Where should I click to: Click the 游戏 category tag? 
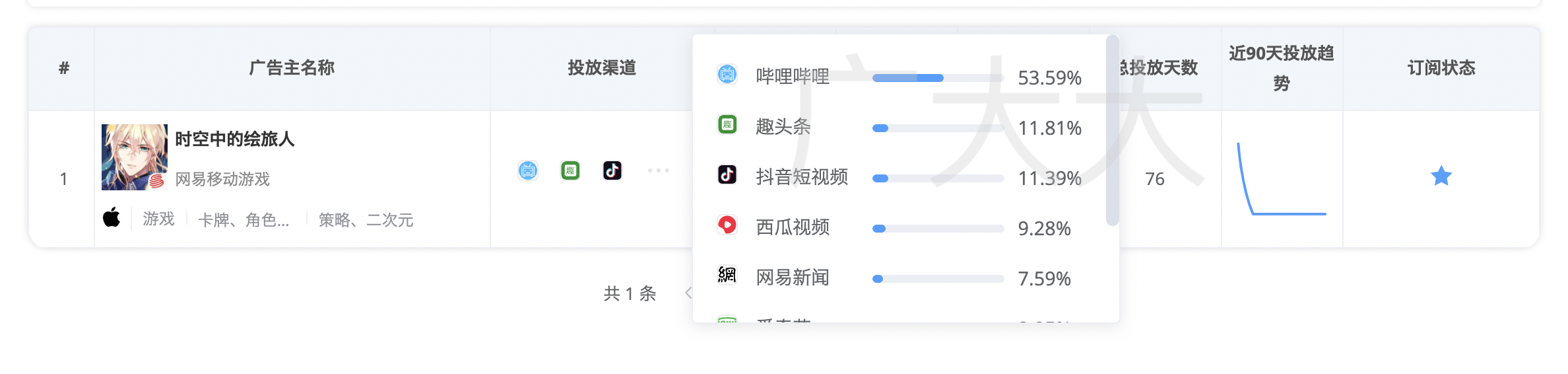[158, 219]
